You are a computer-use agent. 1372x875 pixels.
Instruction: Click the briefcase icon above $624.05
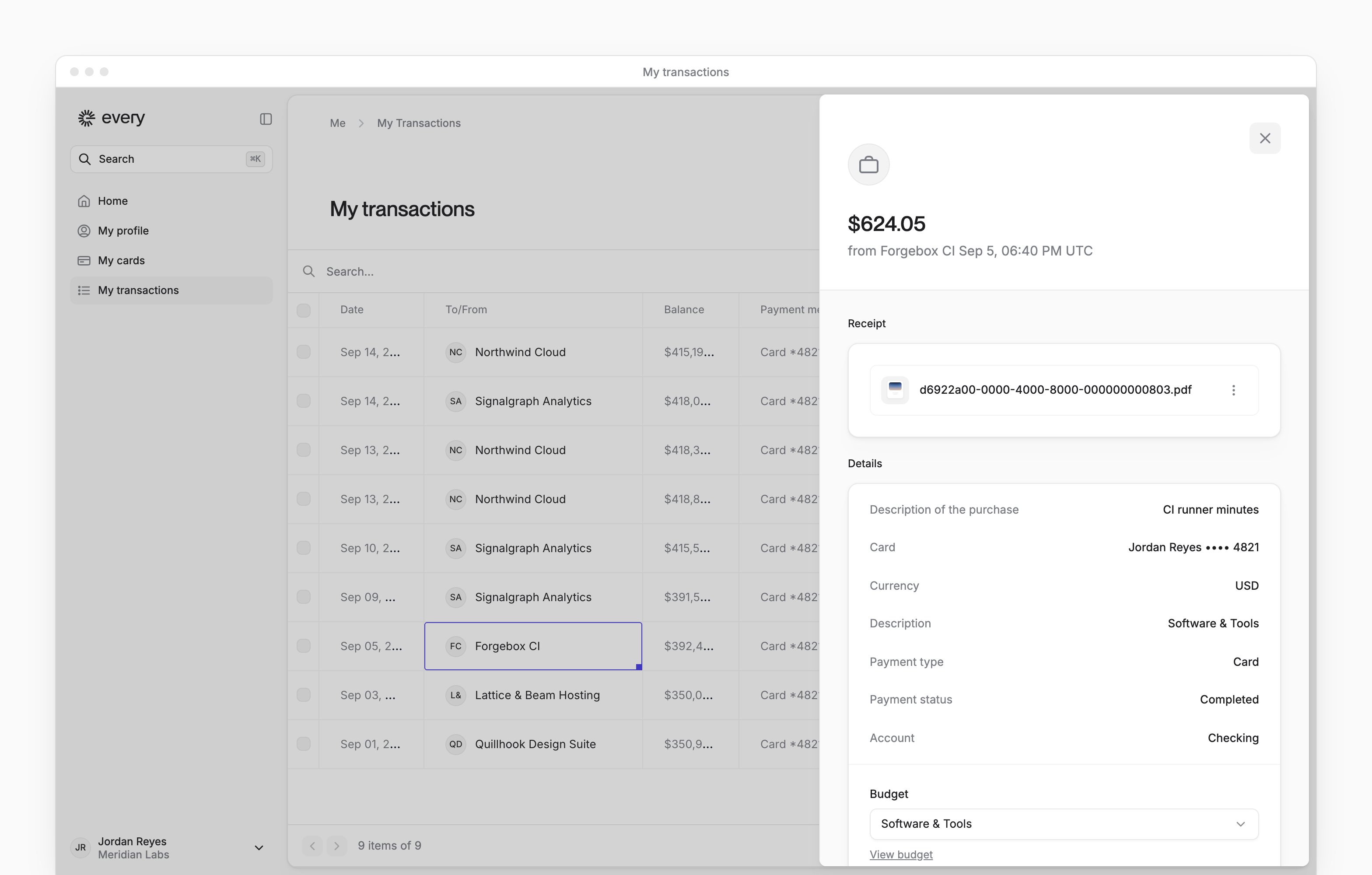tap(868, 164)
